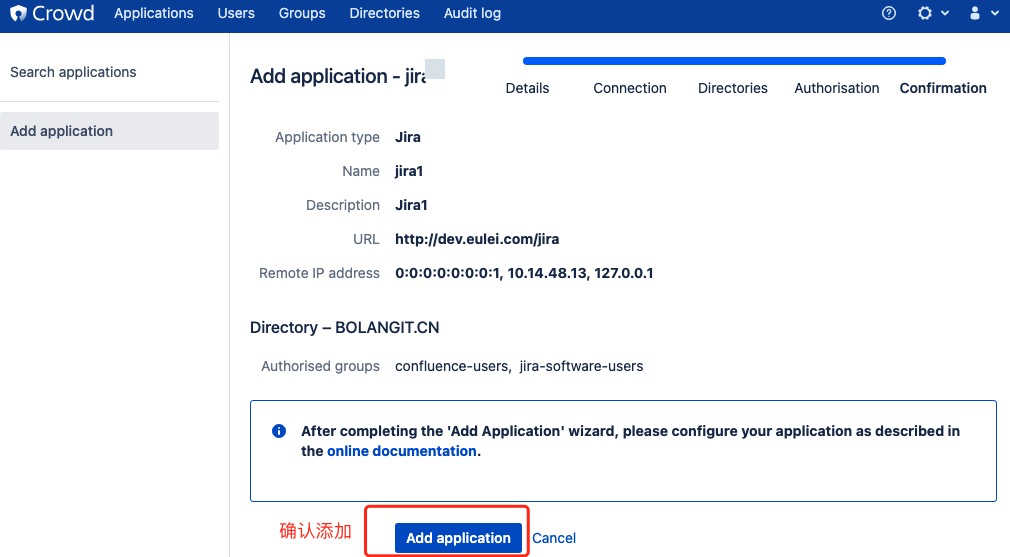This screenshot has width=1010, height=557.
Task: Open the Applications menu
Action: (153, 13)
